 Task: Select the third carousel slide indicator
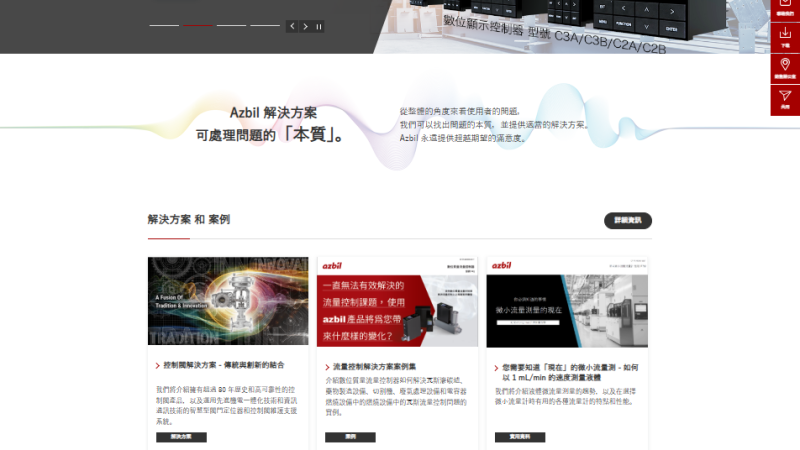[x=231, y=25]
